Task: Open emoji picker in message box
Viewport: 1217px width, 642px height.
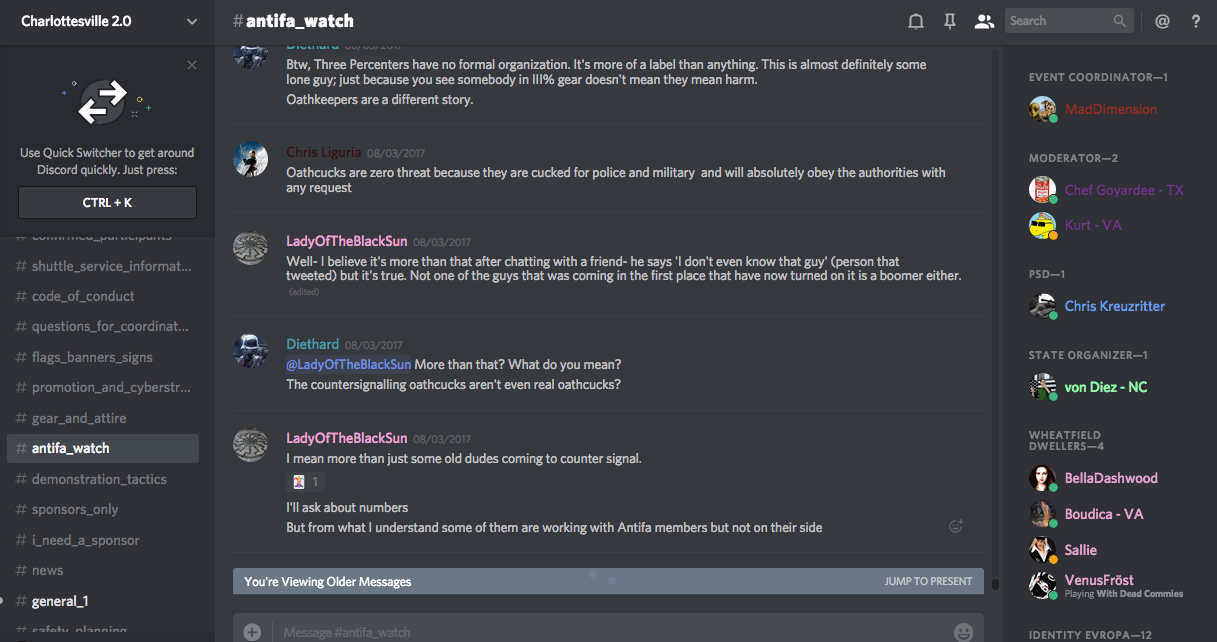Action: click(963, 631)
